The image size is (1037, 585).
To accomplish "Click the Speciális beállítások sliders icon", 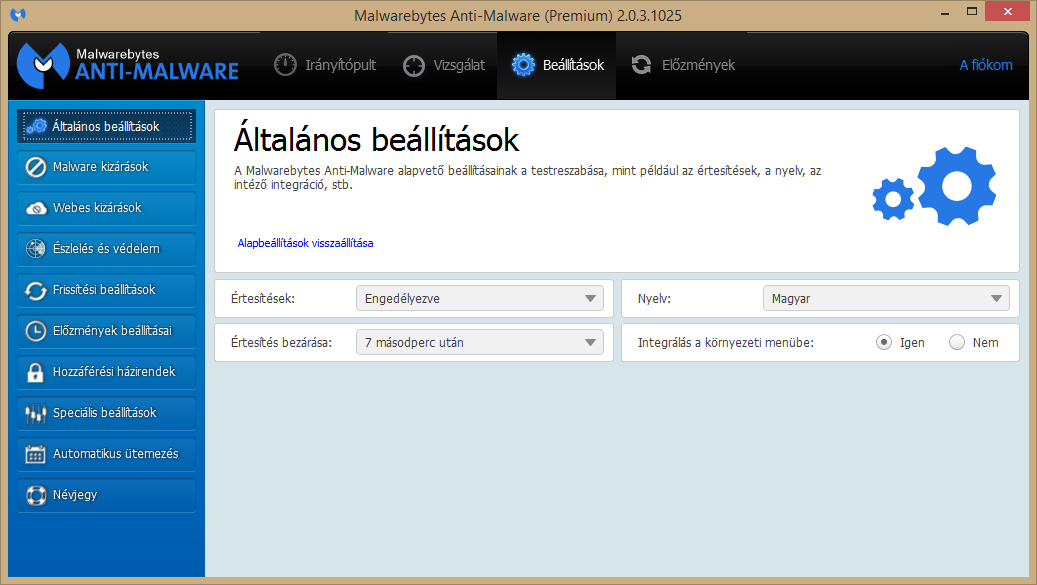I will [x=36, y=413].
